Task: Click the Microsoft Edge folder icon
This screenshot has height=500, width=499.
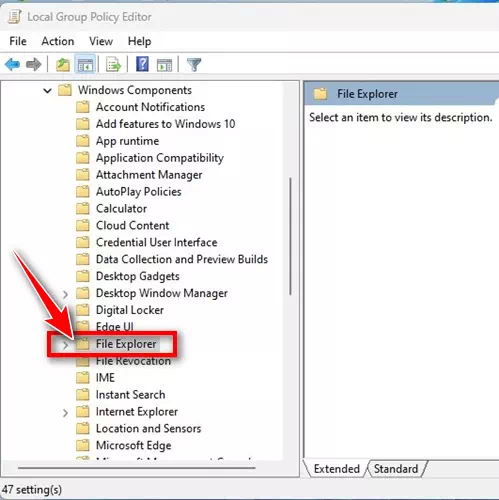Action: pos(83,446)
